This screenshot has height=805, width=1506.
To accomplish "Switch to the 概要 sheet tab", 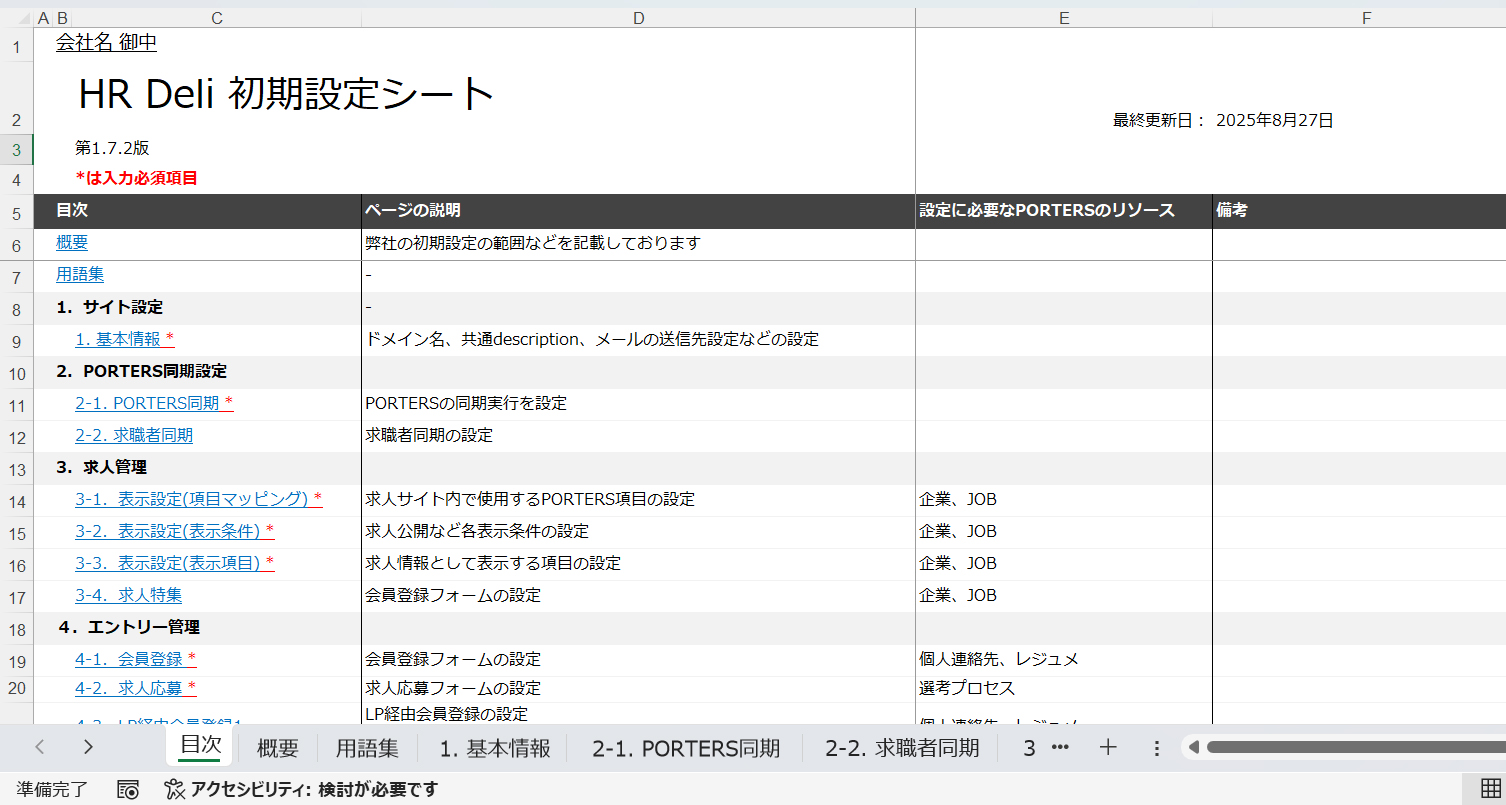I will [x=278, y=747].
